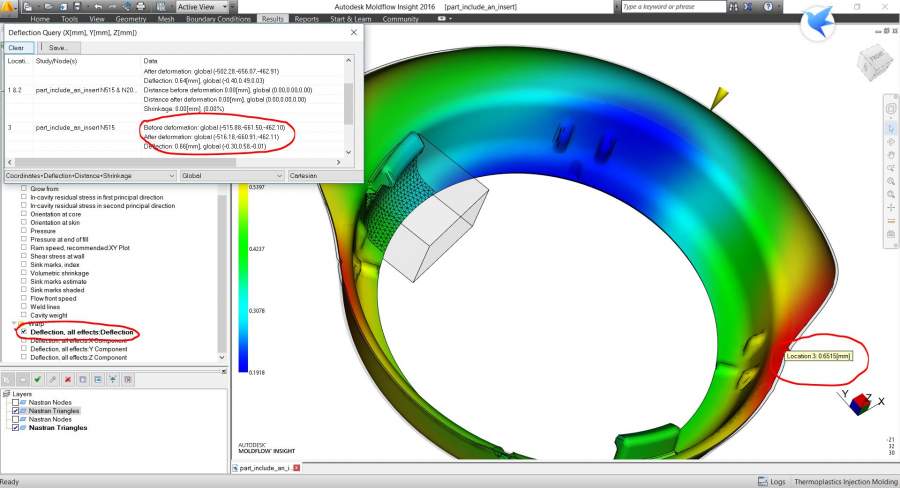Click the full navigation wheel icon
The image size is (900, 488).
[x=891, y=109]
